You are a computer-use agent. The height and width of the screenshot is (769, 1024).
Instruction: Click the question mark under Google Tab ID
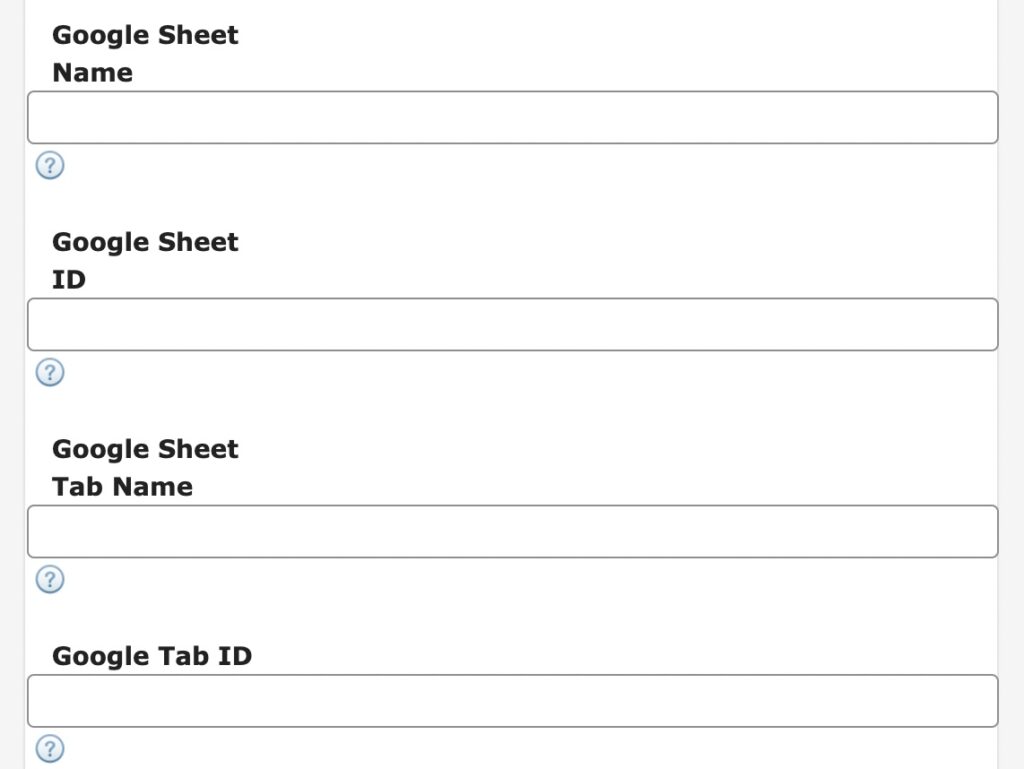pyautogui.click(x=50, y=748)
